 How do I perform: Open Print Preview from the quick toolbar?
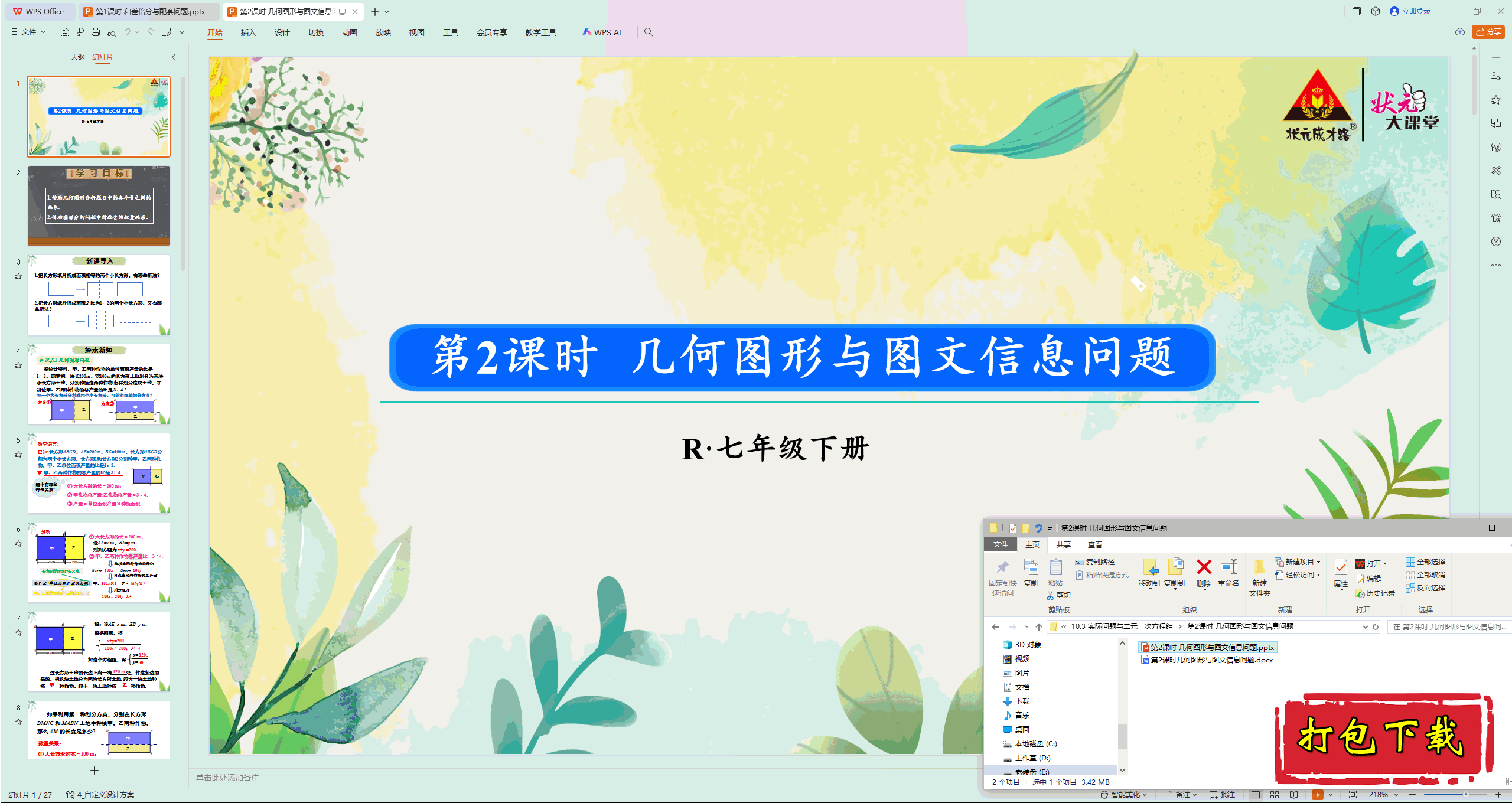click(111, 32)
